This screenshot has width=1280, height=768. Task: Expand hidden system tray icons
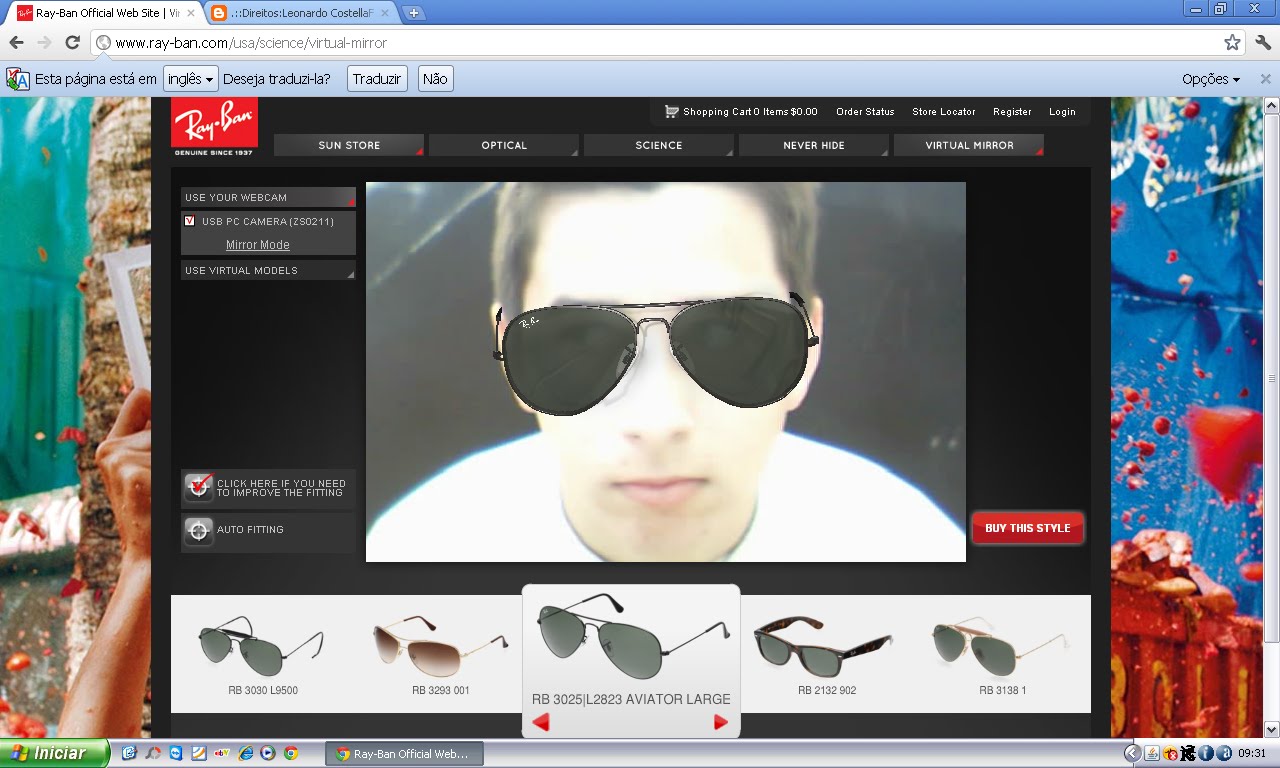[1132, 753]
